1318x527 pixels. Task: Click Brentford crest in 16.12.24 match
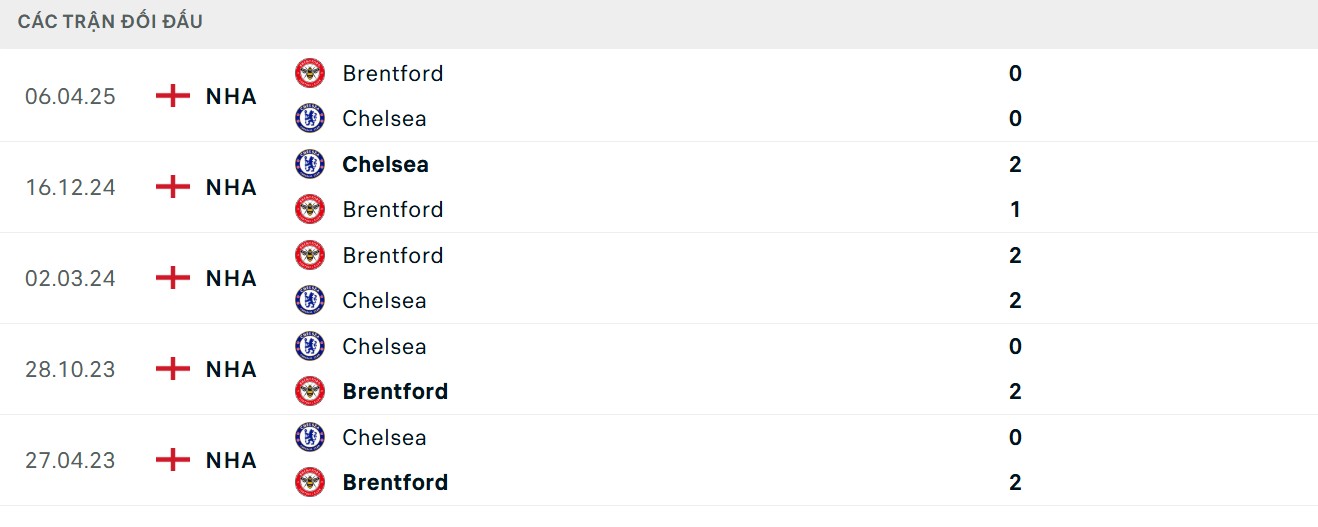point(310,209)
